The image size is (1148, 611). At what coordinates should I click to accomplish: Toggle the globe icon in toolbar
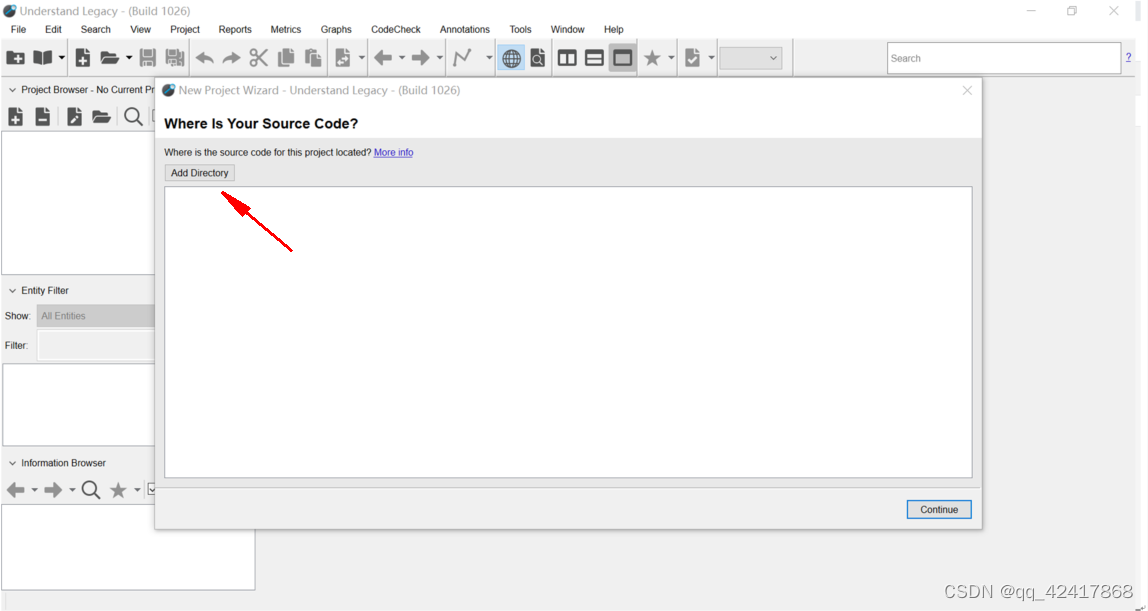[511, 58]
